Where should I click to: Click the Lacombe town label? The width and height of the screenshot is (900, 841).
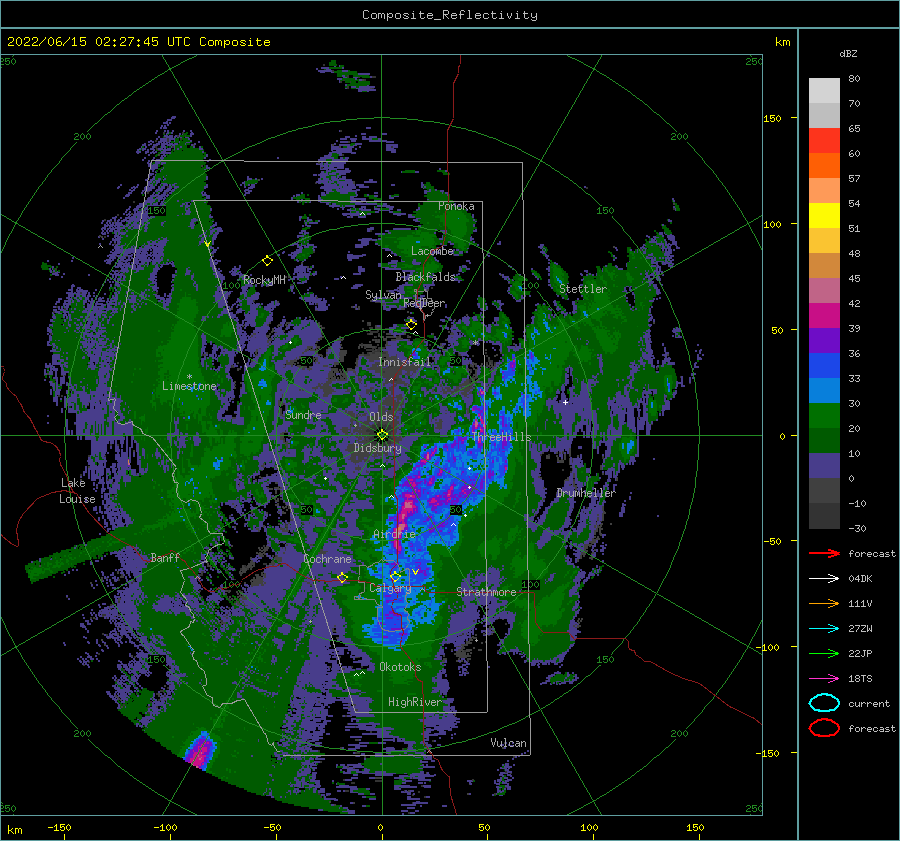(432, 251)
